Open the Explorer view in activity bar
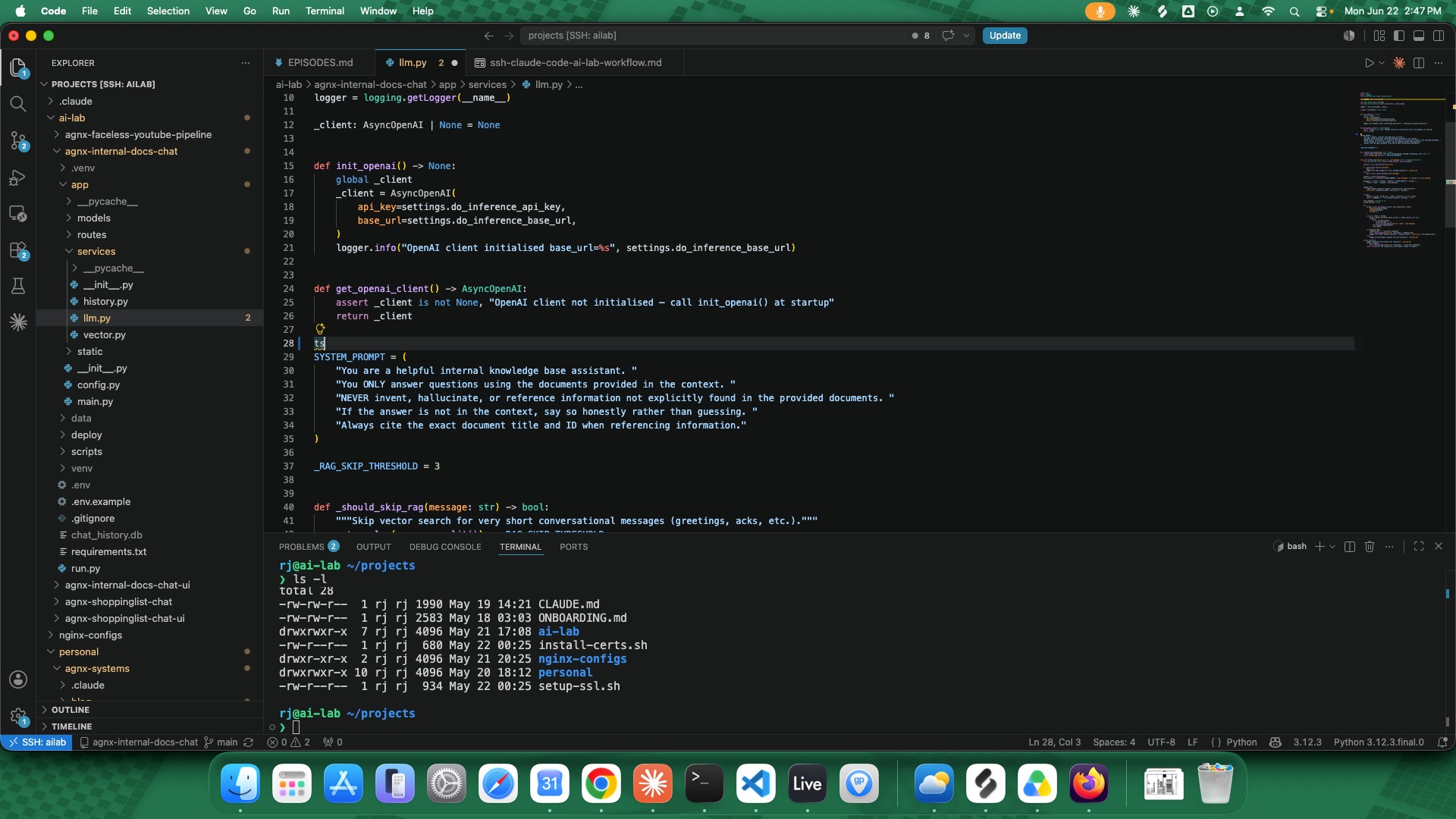 click(18, 67)
